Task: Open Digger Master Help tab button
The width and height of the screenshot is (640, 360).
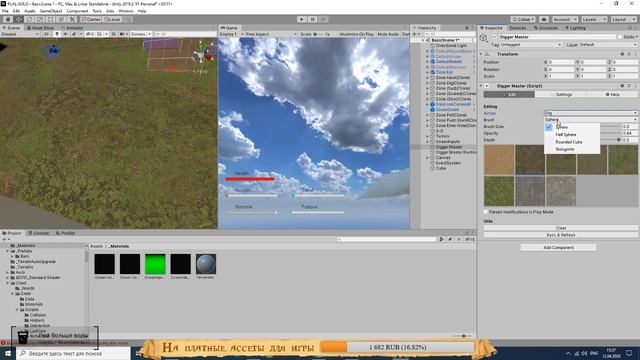Action: coord(612,94)
